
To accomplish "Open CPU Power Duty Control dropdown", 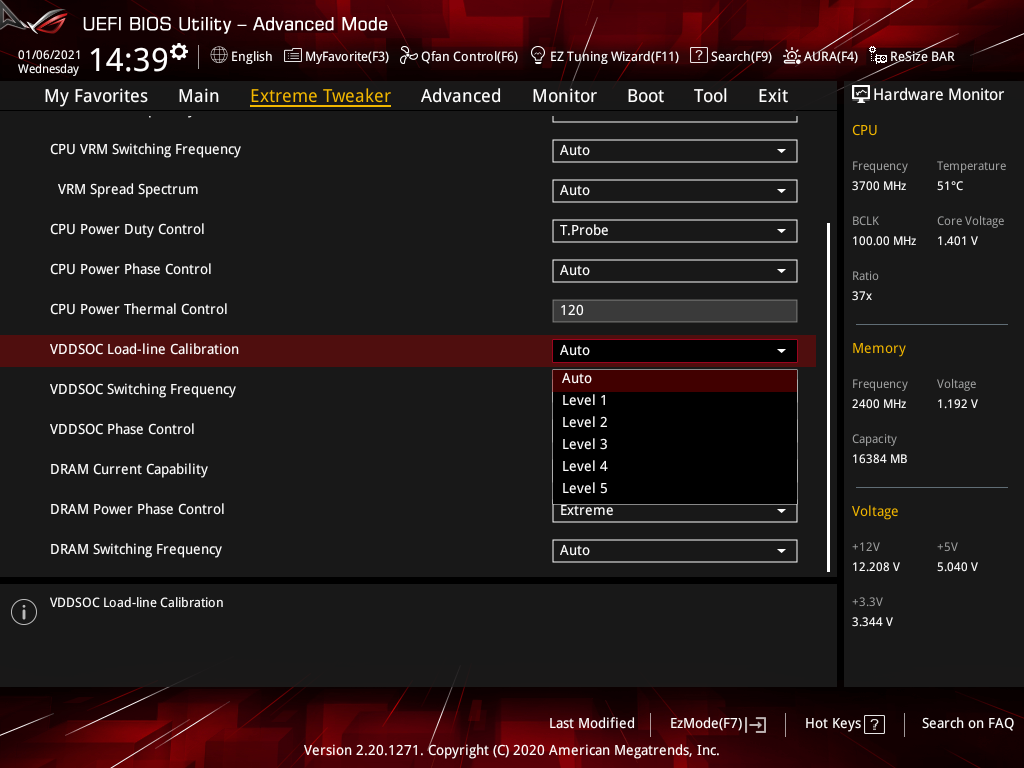I will (675, 230).
